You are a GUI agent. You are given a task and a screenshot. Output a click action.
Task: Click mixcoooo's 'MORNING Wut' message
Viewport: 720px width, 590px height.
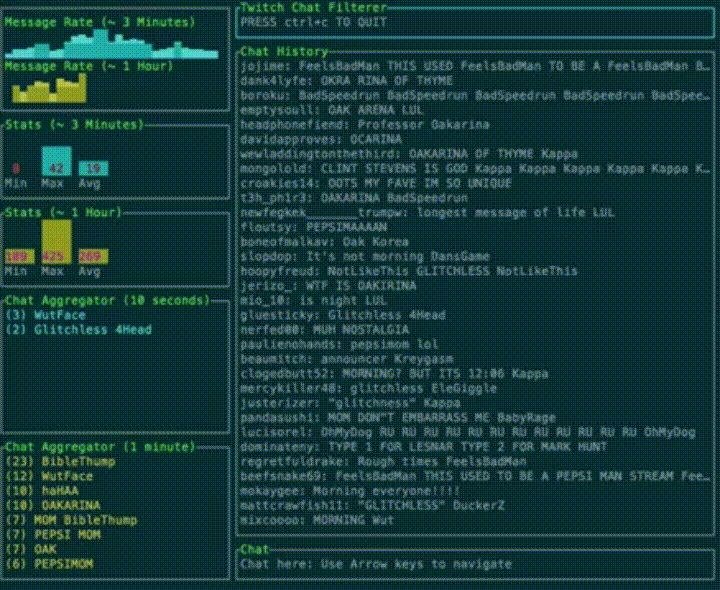pyautogui.click(x=317, y=520)
